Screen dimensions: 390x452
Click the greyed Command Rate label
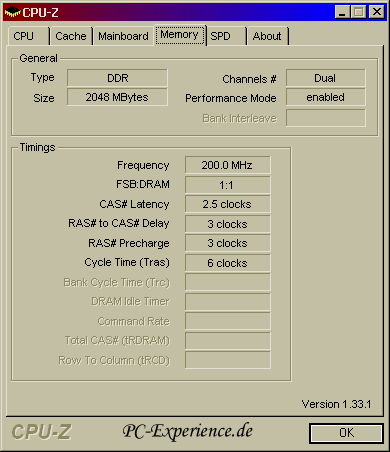pyautogui.click(x=133, y=321)
